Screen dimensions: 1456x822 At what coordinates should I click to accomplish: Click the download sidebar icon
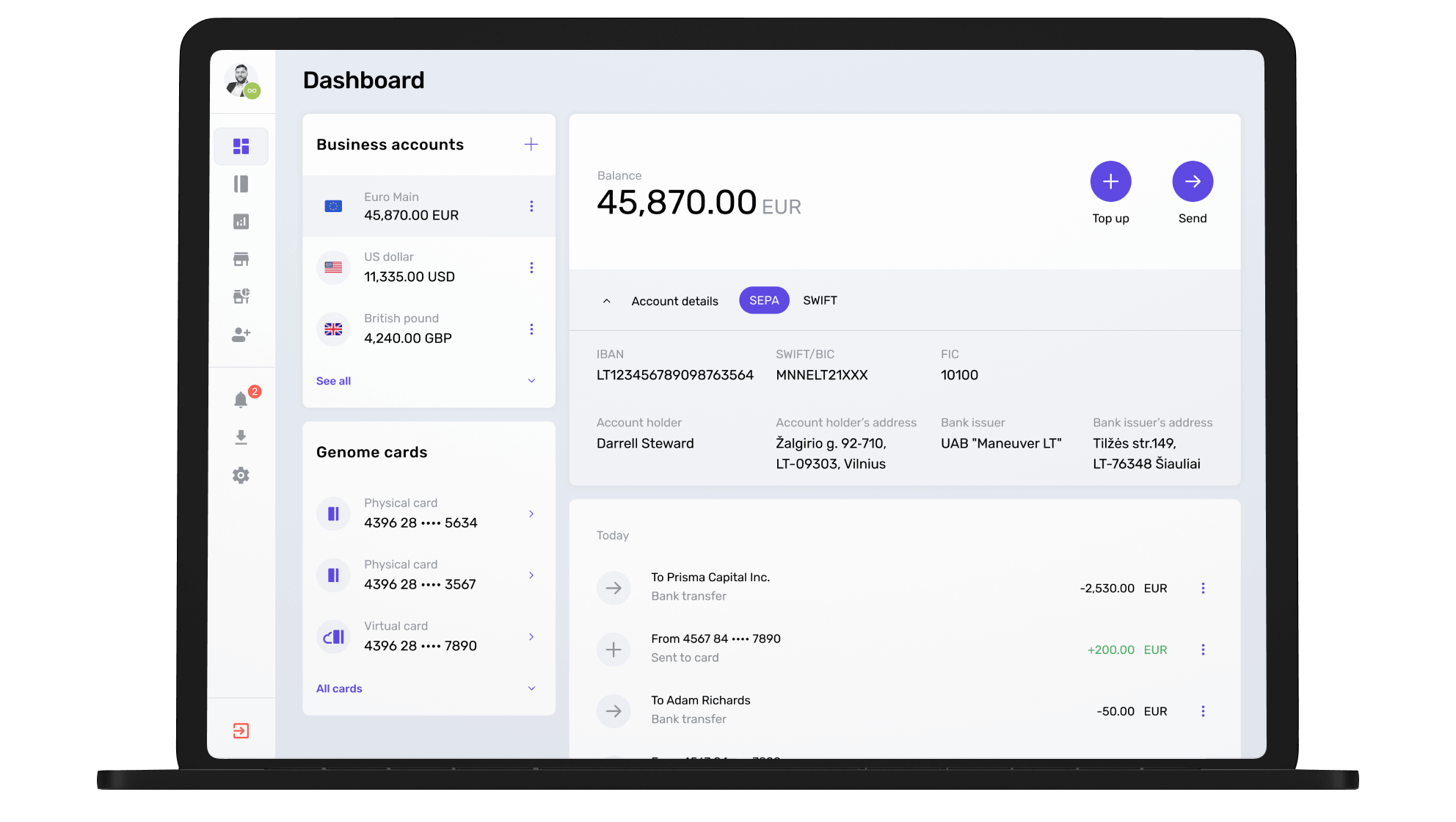tap(241, 437)
